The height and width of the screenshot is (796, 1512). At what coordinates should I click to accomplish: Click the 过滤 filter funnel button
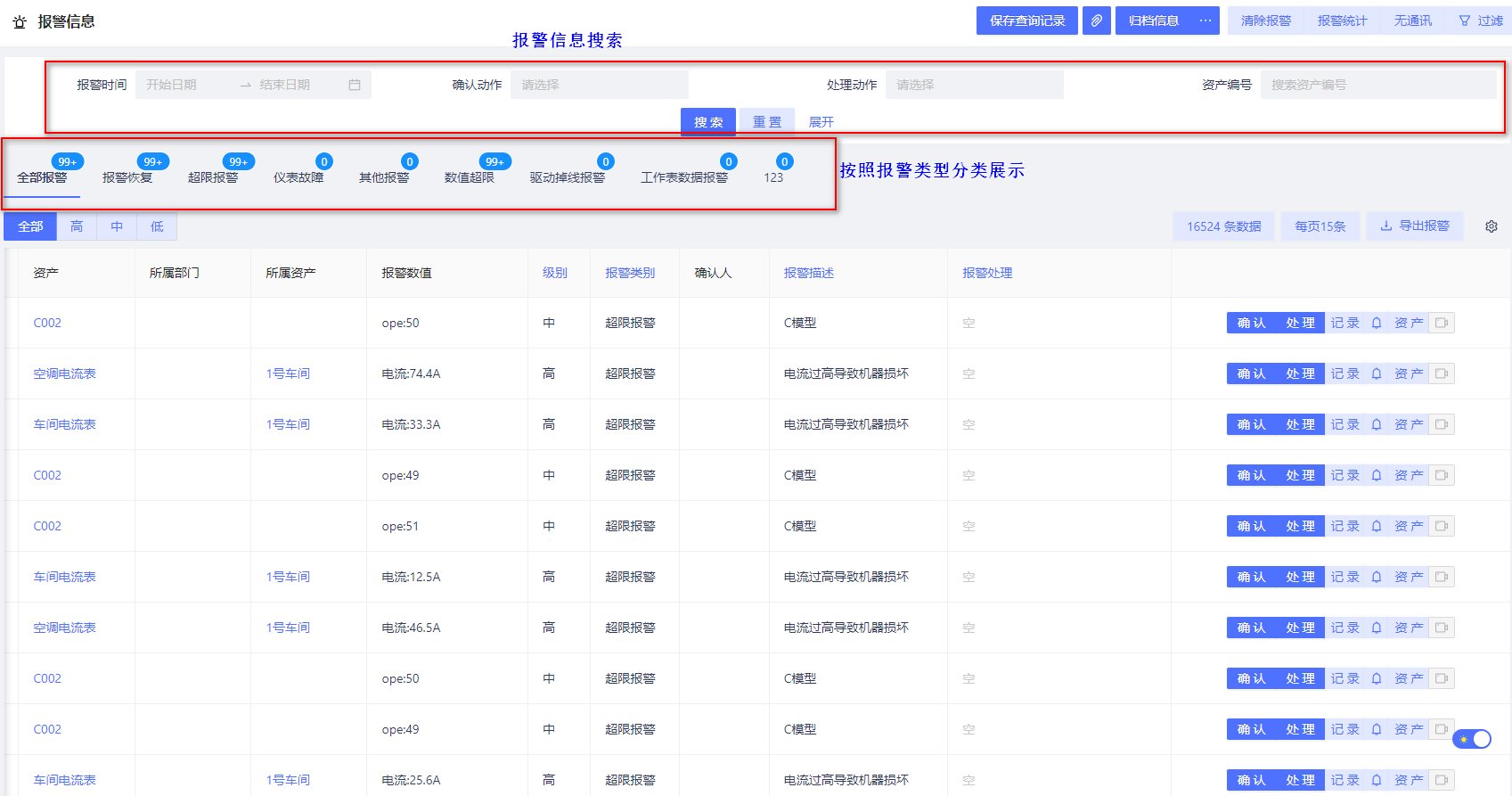[1480, 21]
